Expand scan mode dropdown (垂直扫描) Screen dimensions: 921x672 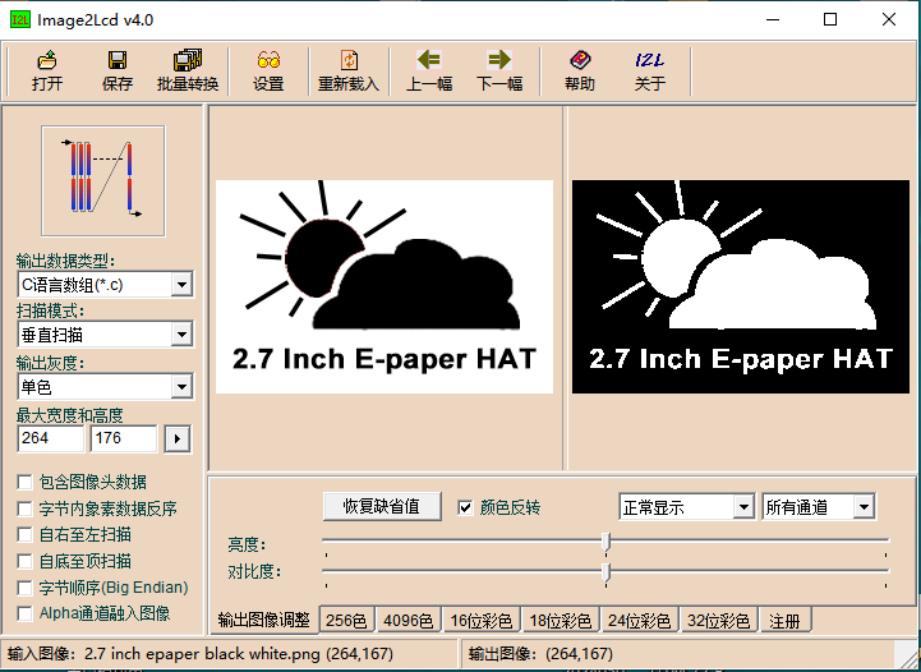click(x=181, y=336)
